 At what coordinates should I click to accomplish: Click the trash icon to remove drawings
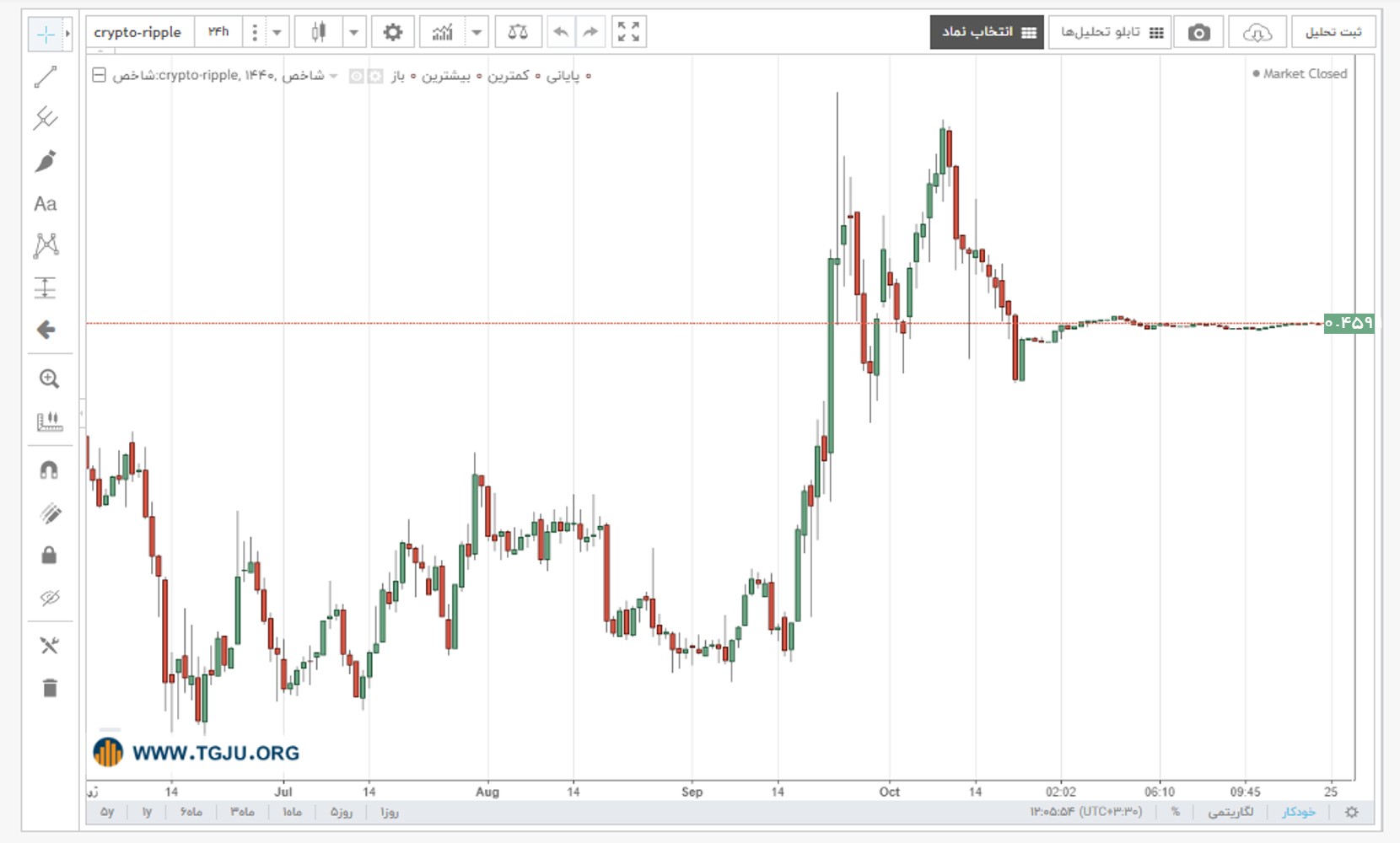click(x=49, y=688)
